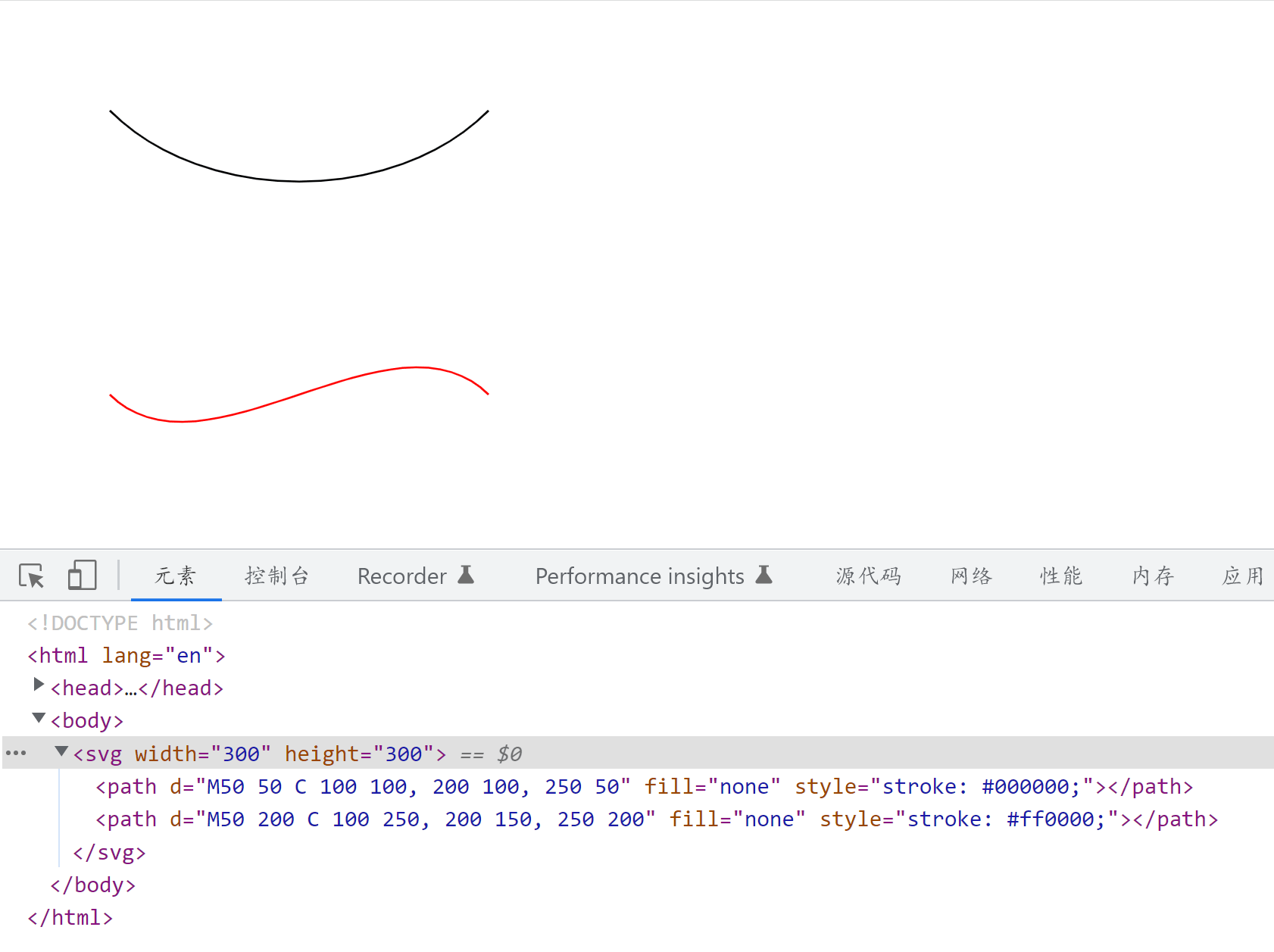The height and width of the screenshot is (952, 1274).
Task: Switch to the 元素 tab
Action: tap(176, 576)
